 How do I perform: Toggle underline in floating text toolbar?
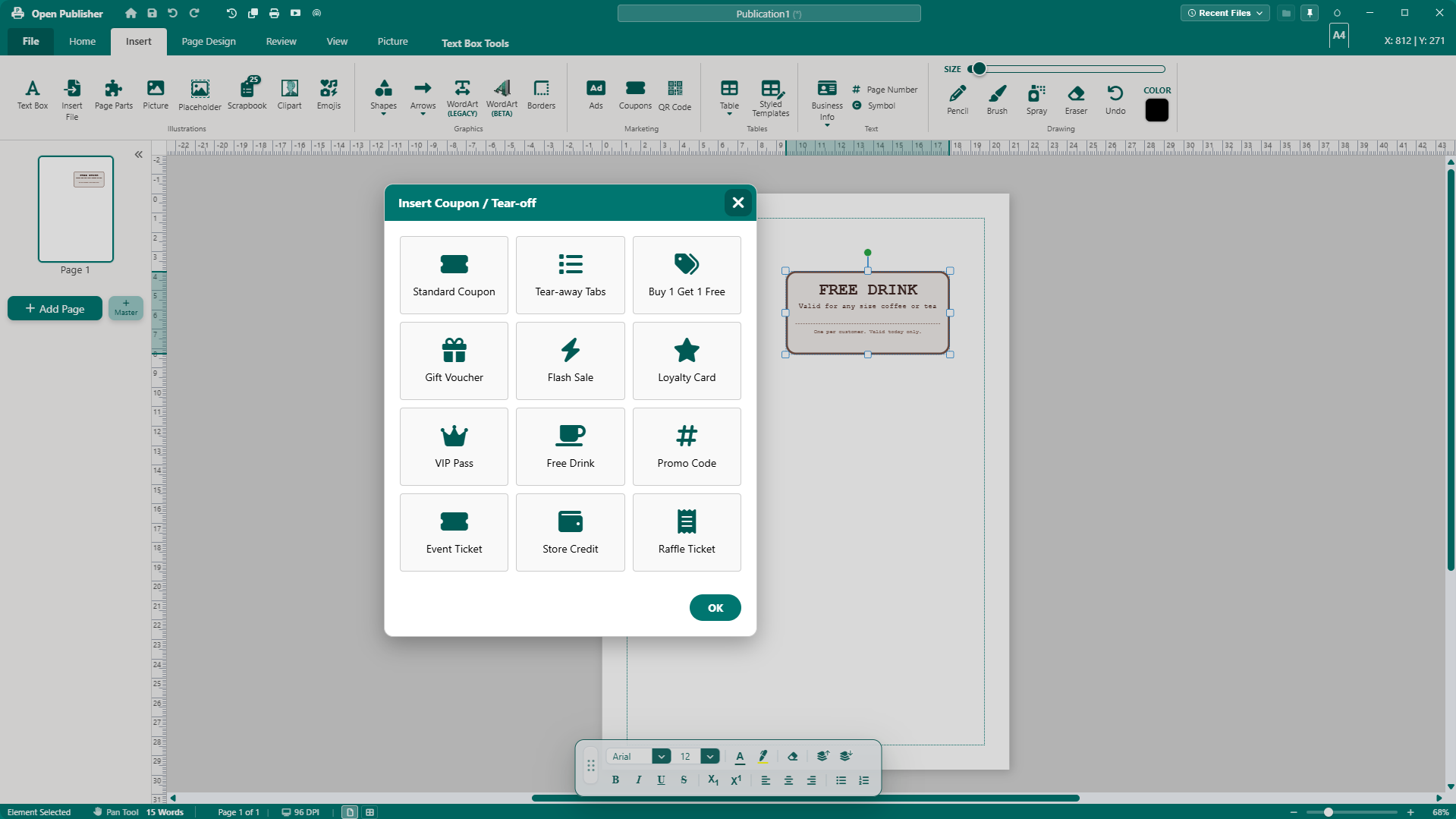[x=661, y=780]
